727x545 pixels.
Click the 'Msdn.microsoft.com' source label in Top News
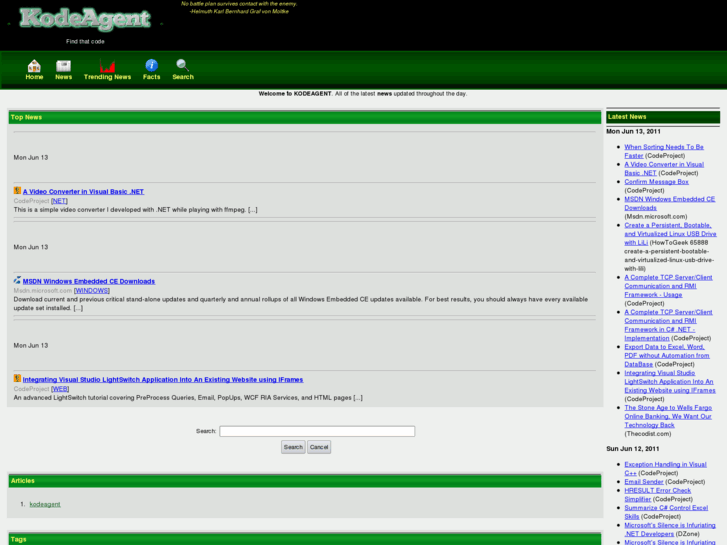(43, 291)
